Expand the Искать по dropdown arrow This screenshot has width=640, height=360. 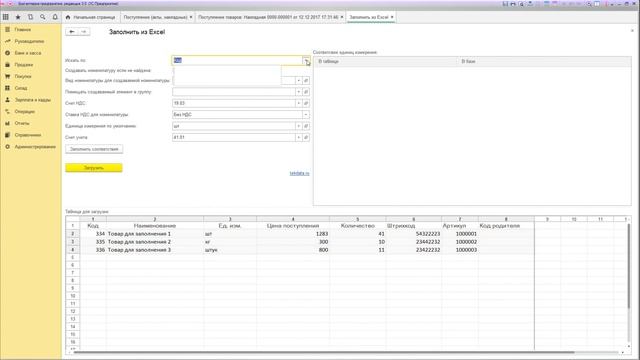coord(306,61)
